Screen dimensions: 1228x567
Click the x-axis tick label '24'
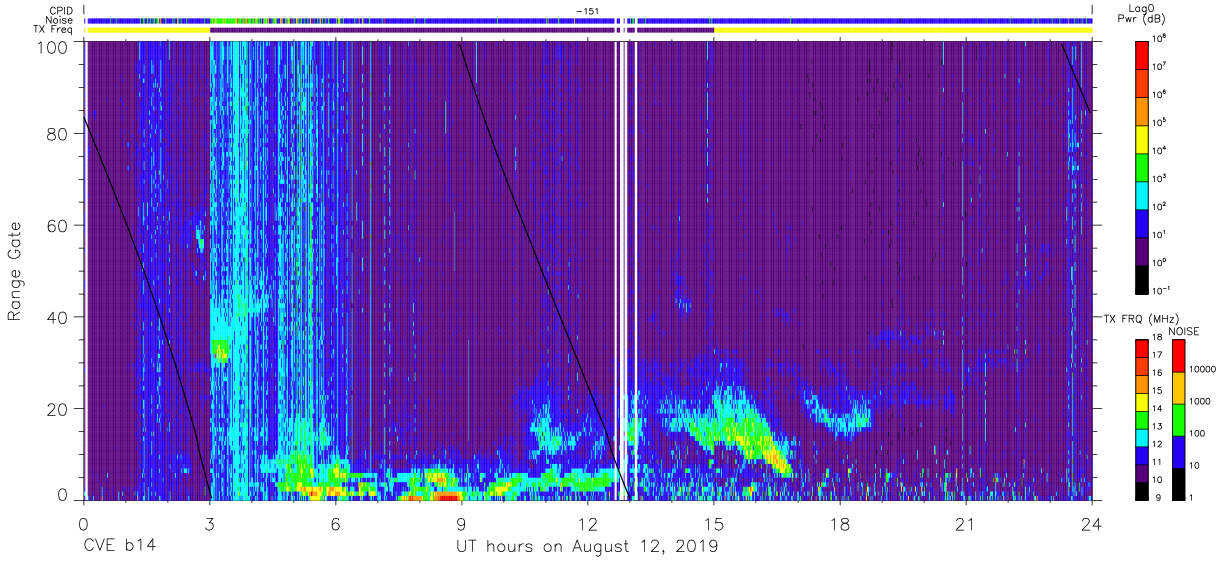pos(1091,524)
